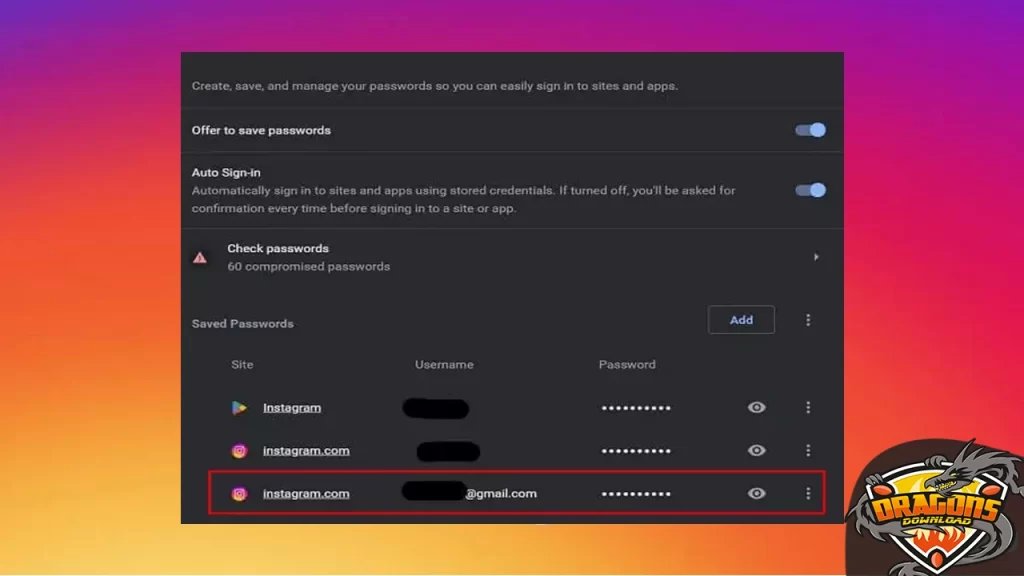Reveal the second instagram.com row's password

756,450
